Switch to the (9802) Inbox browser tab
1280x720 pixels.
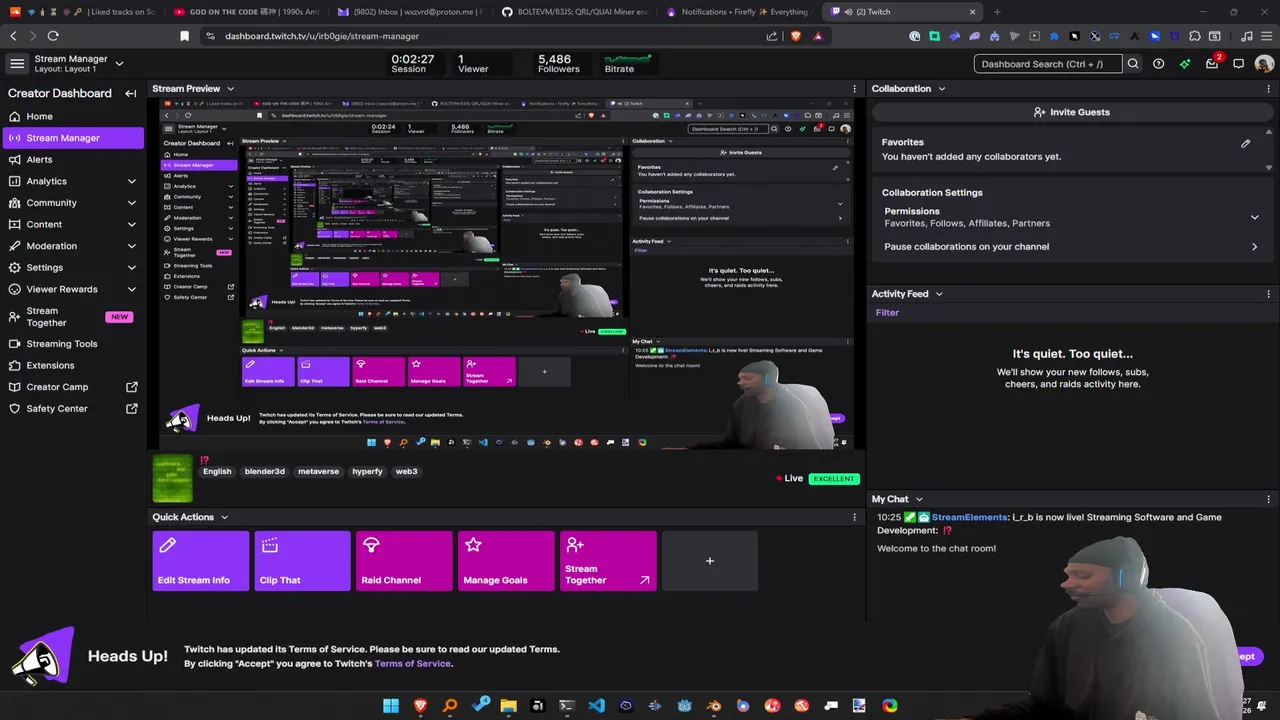(409, 12)
